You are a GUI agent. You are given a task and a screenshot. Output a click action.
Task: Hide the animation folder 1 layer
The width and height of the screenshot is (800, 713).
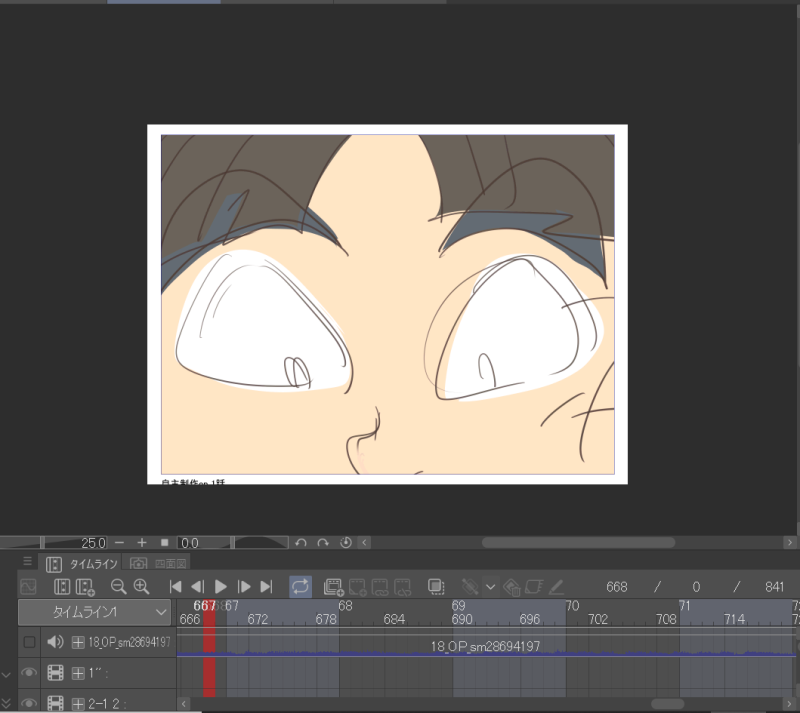point(29,674)
